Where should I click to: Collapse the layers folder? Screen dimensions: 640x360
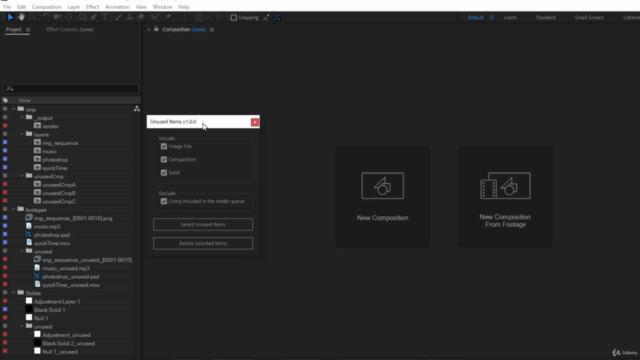pyautogui.click(x=22, y=134)
